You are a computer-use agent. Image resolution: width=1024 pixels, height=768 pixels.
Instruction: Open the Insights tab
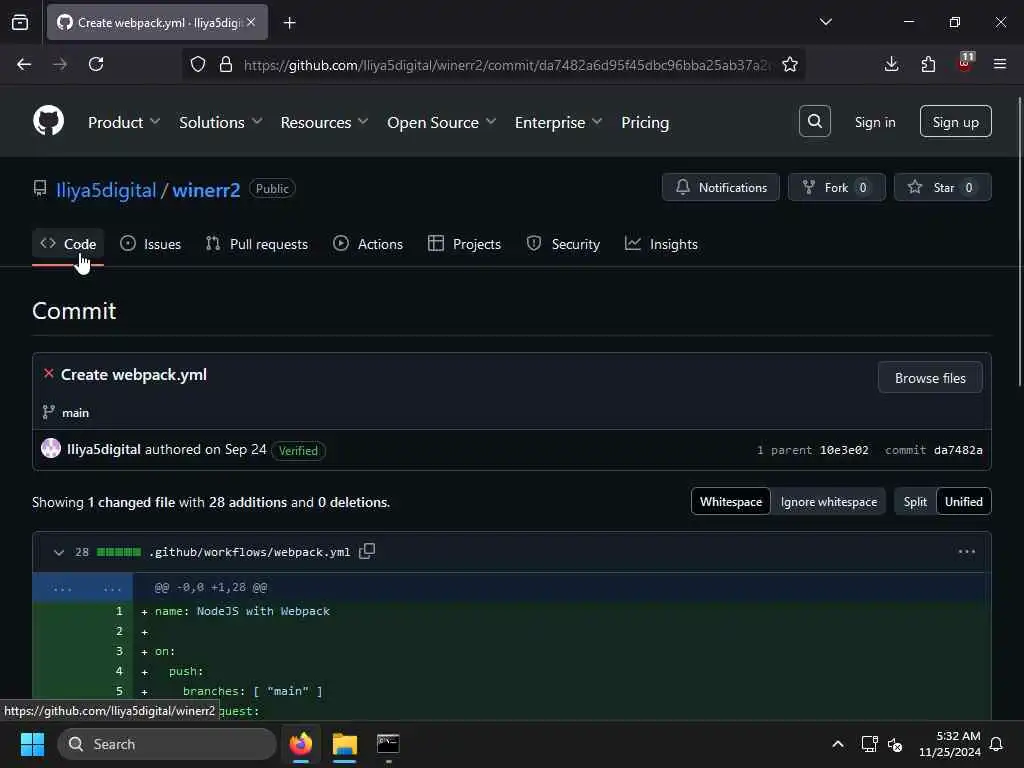661,244
